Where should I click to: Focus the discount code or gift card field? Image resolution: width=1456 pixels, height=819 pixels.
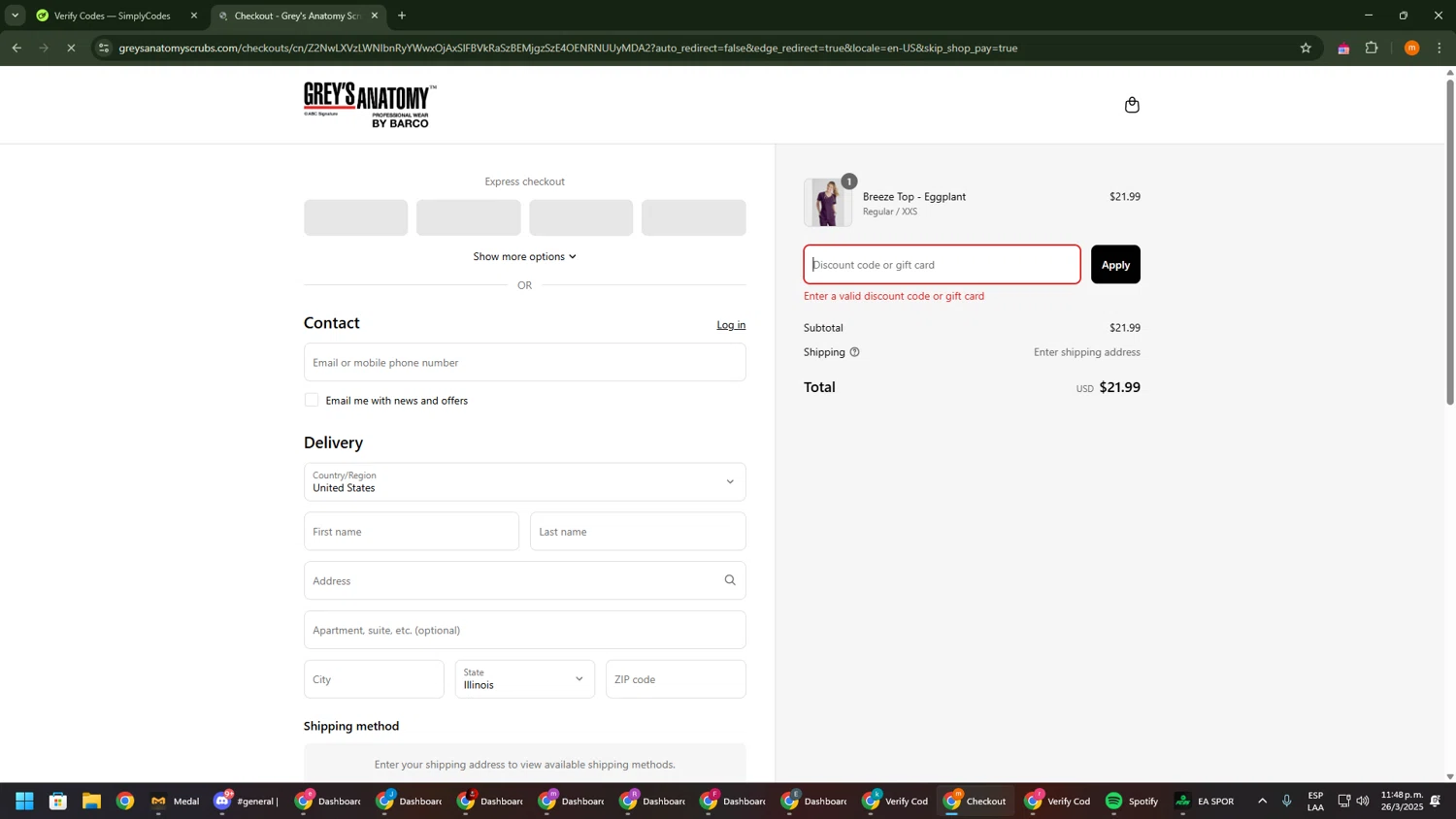[x=942, y=265]
